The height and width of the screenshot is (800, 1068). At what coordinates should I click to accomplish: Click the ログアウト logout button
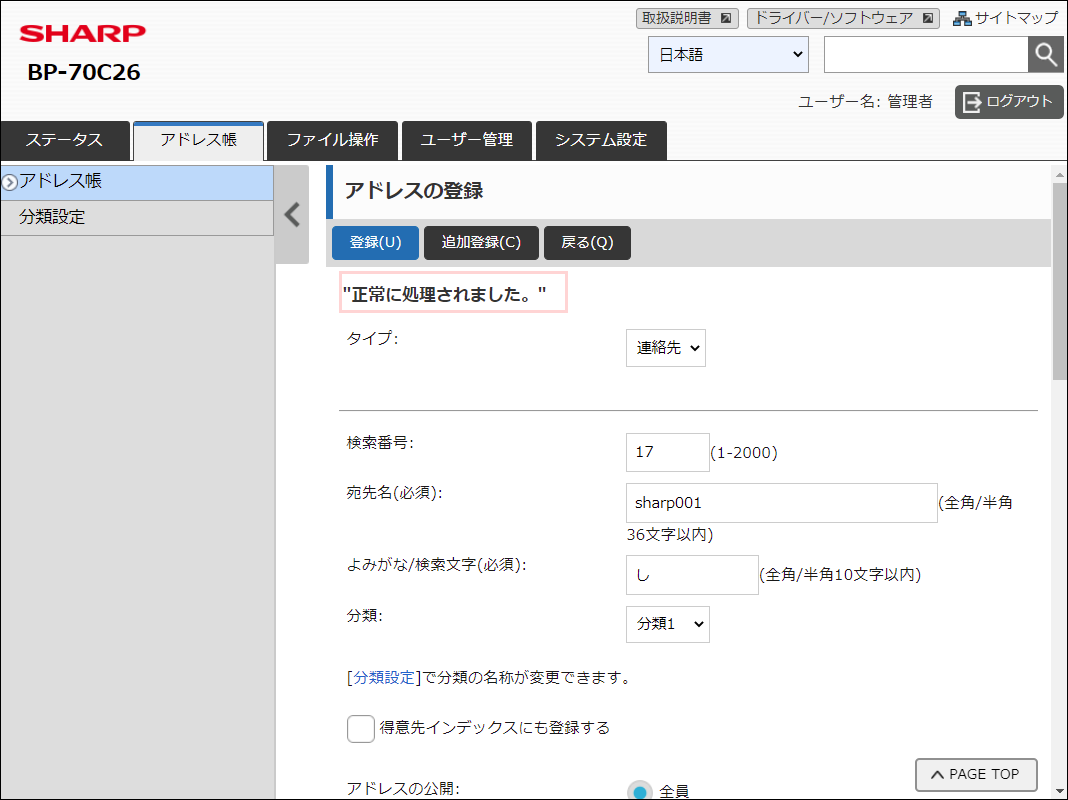click(1008, 101)
